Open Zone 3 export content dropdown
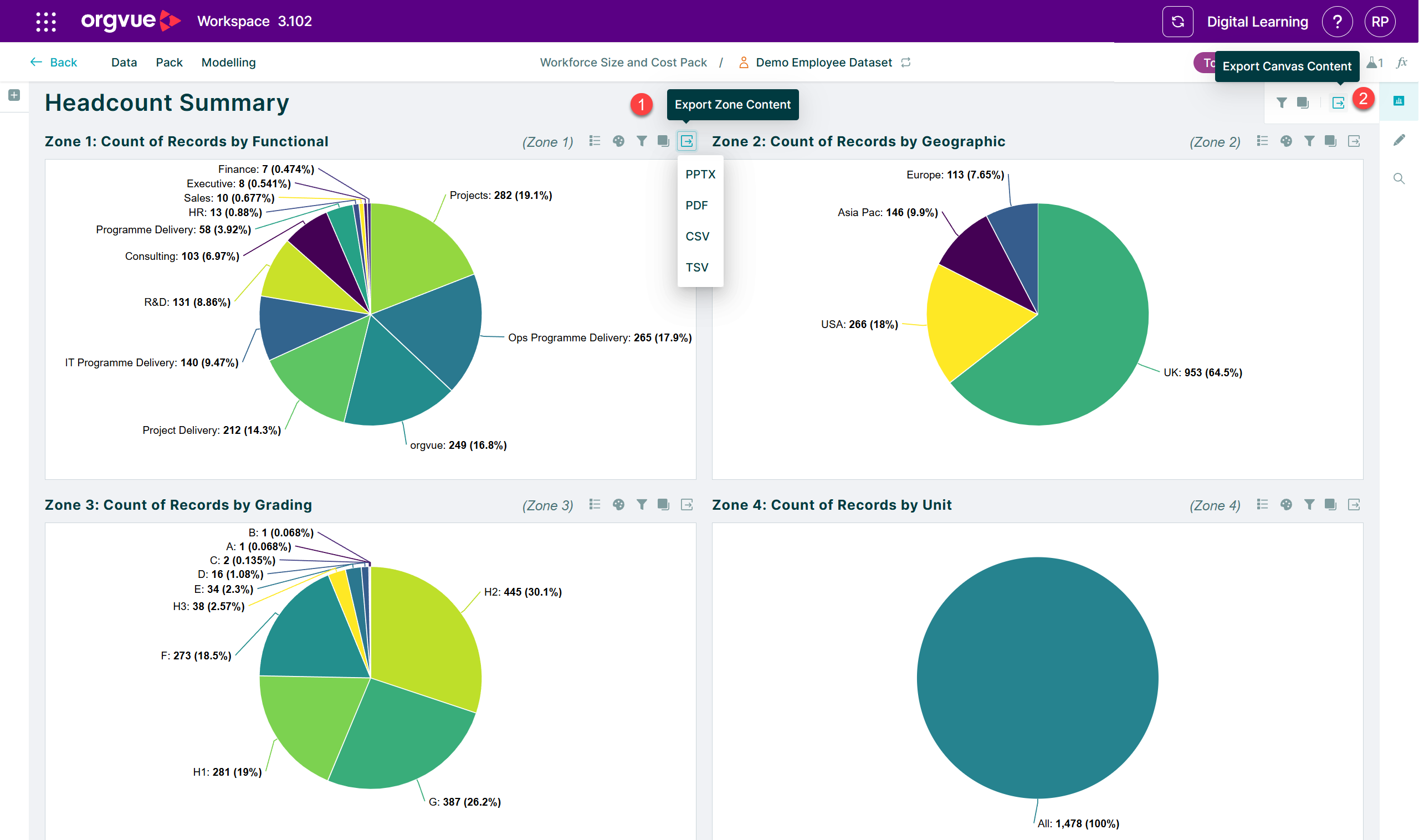 [x=687, y=504]
